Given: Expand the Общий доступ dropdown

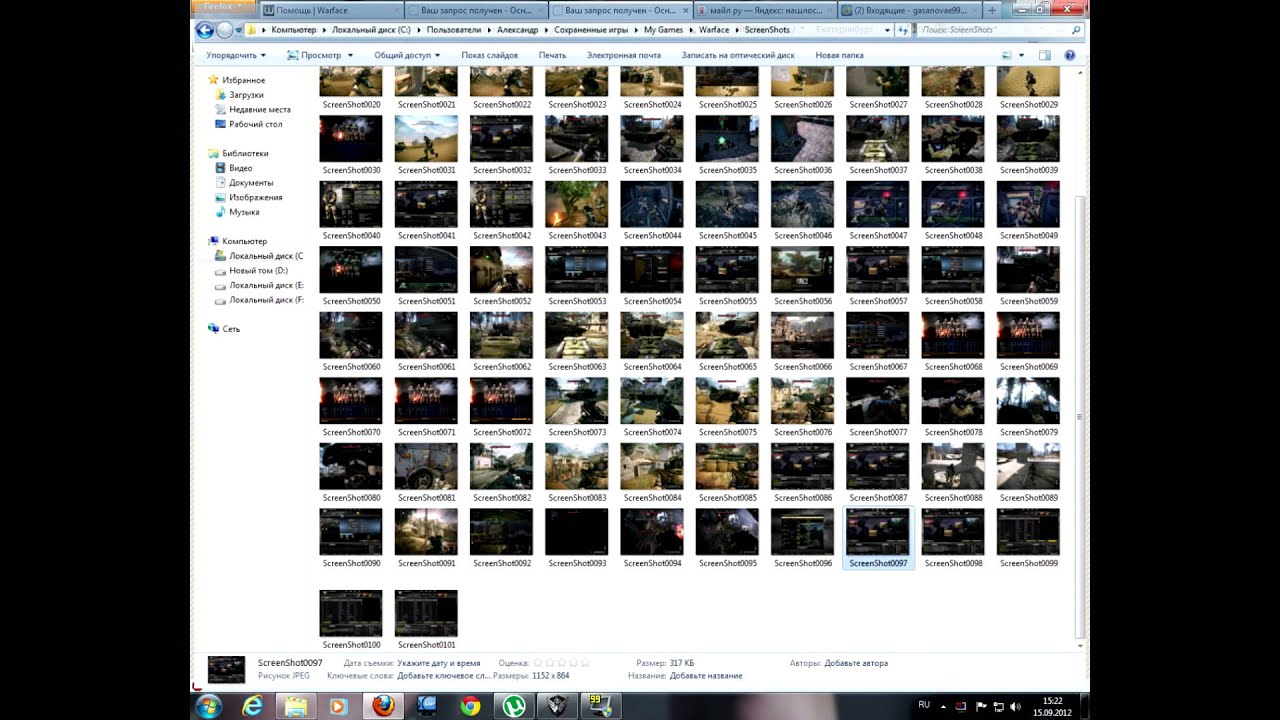Looking at the screenshot, I should point(408,55).
